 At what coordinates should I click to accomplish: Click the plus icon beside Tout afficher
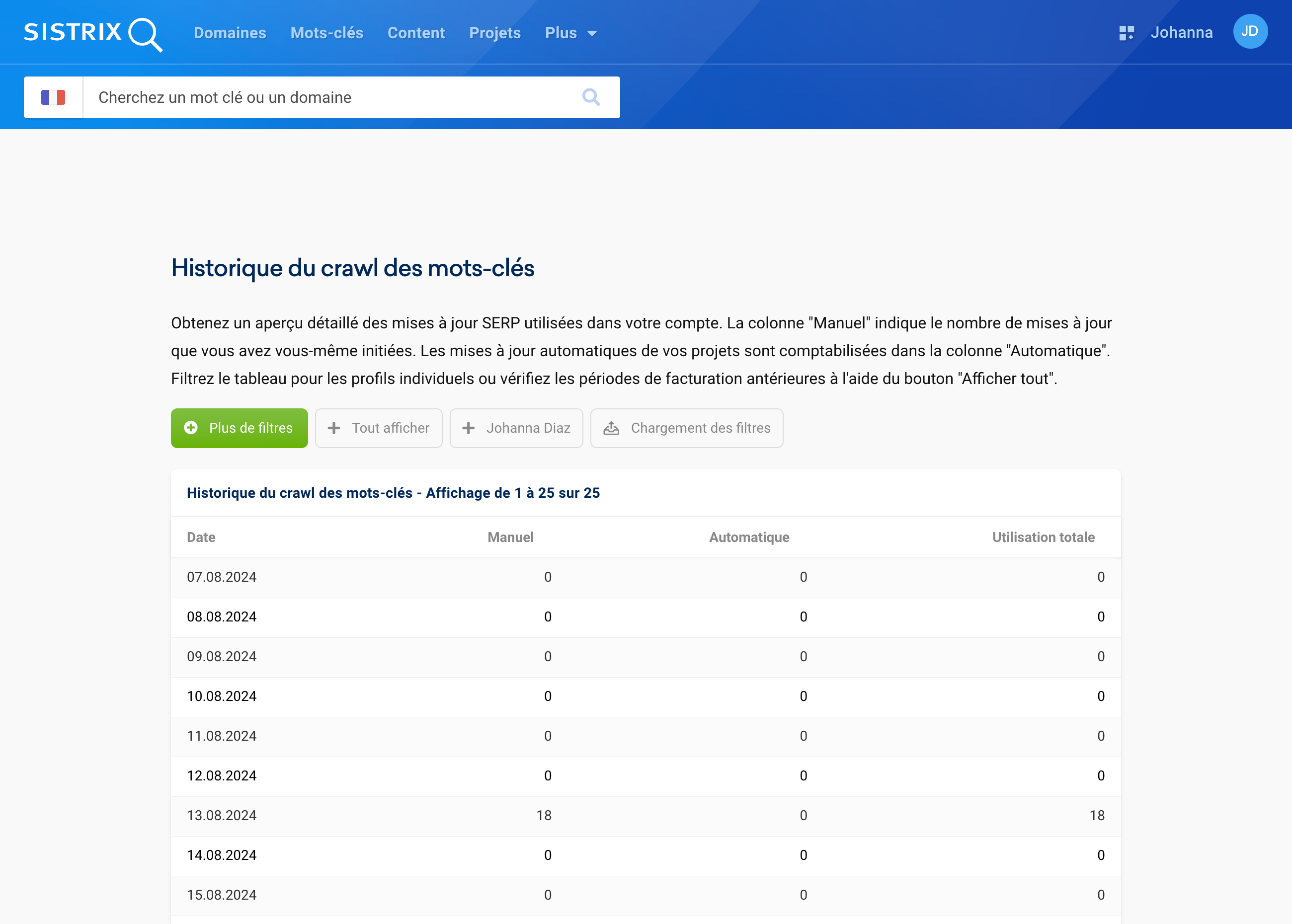[x=334, y=428]
